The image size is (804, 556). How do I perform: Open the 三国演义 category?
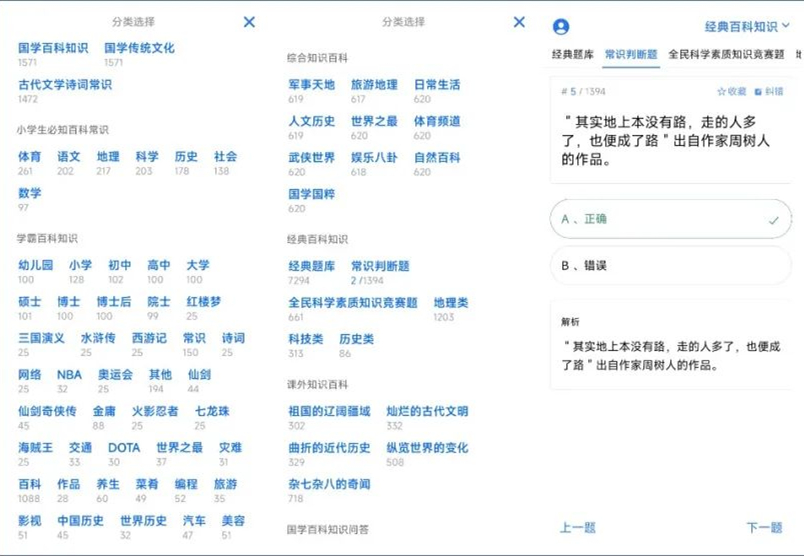point(41,338)
